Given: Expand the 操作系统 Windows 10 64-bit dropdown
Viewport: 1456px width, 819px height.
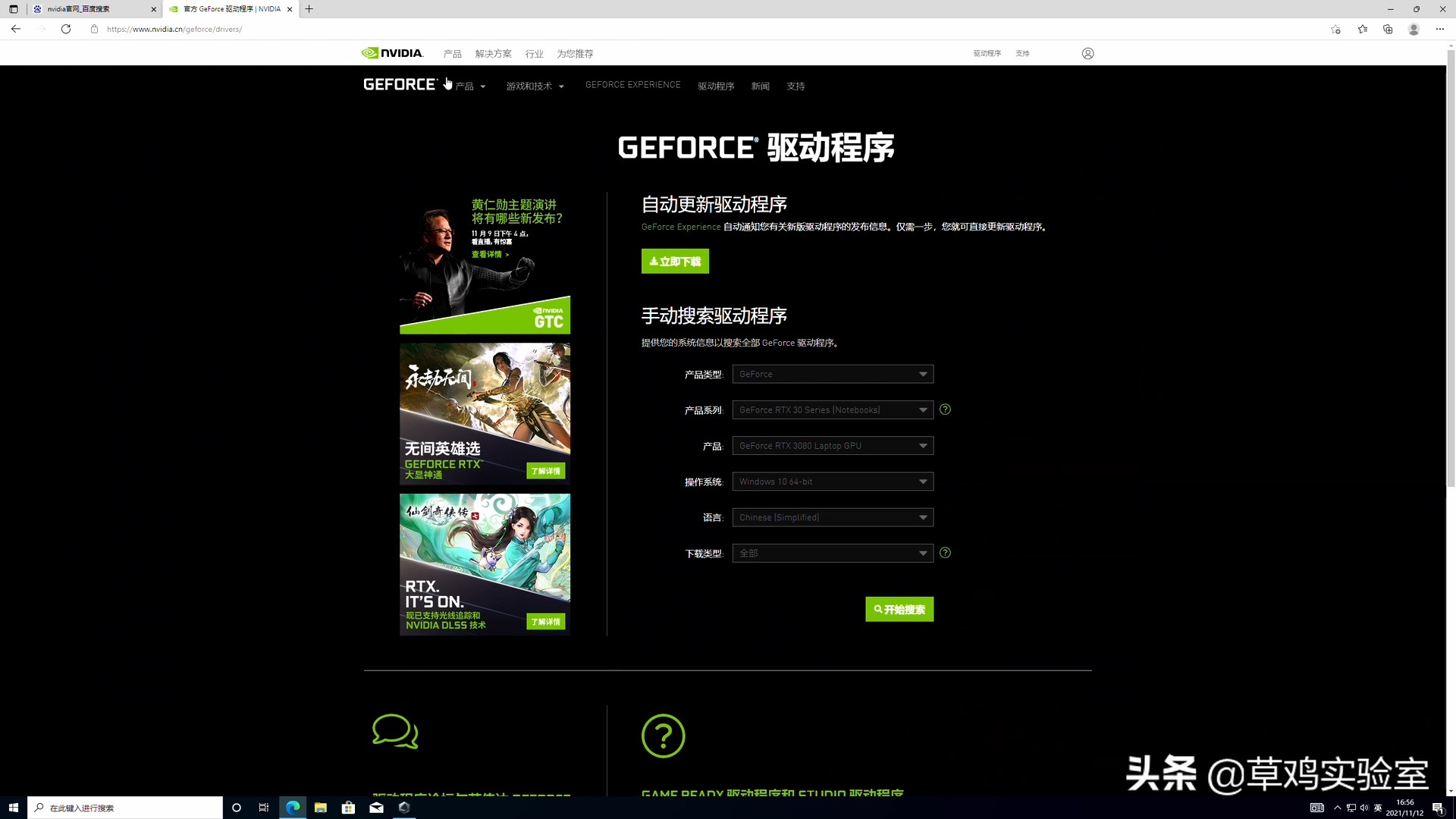Looking at the screenshot, I should pyautogui.click(x=832, y=482).
